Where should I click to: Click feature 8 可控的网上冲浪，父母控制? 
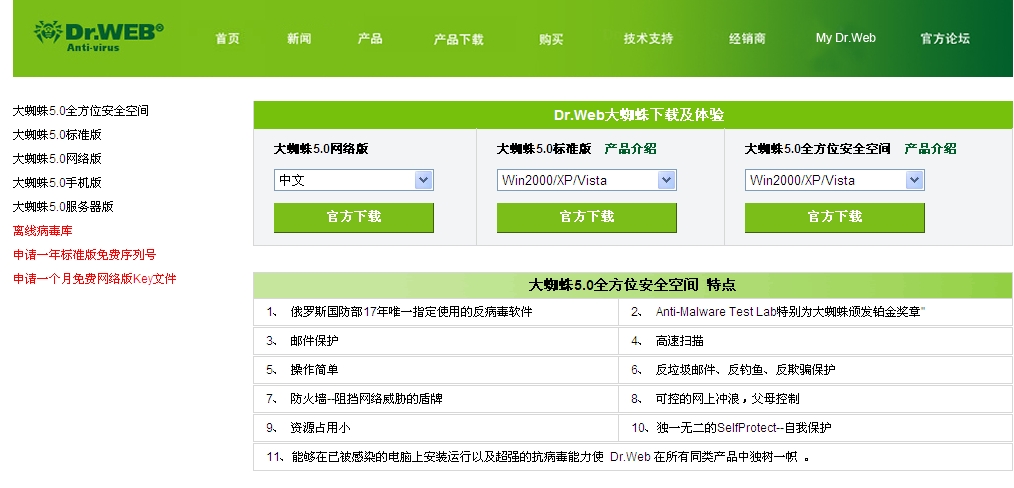tap(728, 399)
